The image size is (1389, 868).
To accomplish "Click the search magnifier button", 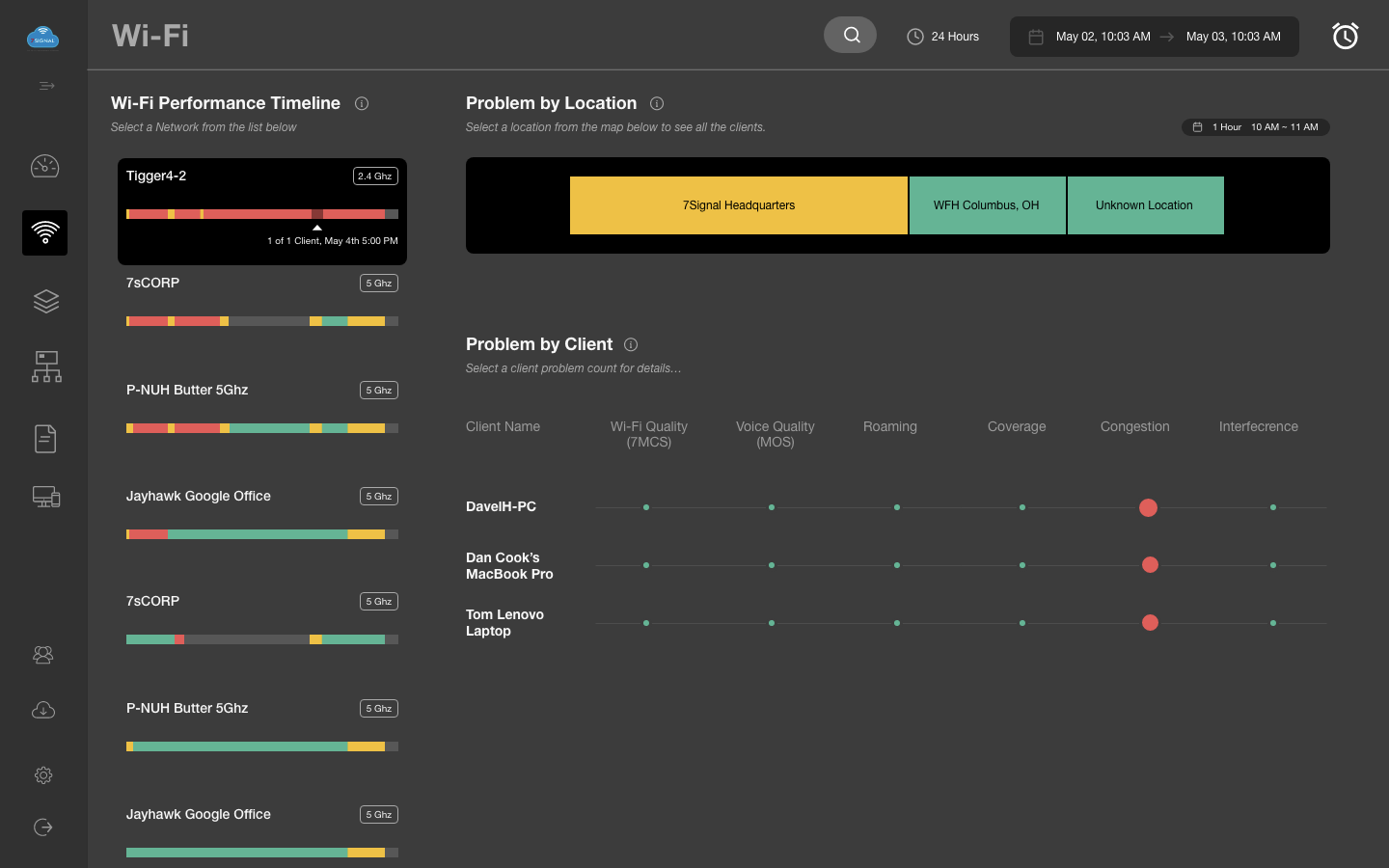I will pyautogui.click(x=850, y=36).
